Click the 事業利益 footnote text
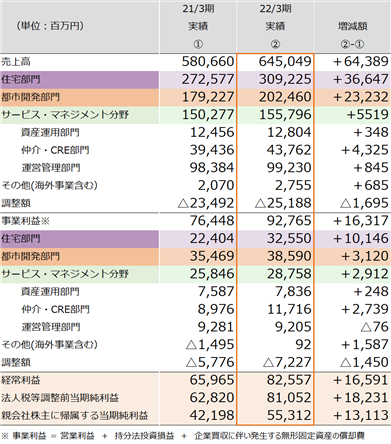The height and width of the screenshot is (444, 391). (183, 436)
